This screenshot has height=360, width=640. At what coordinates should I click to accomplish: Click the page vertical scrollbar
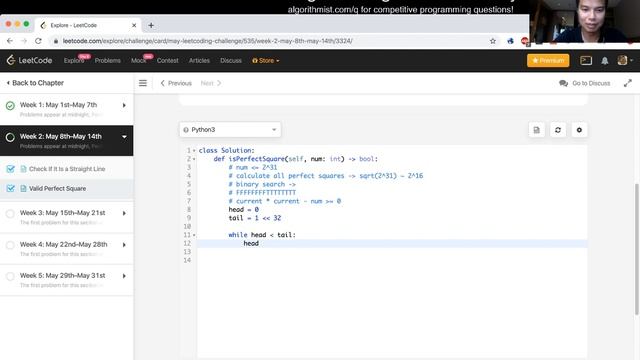pyautogui.click(x=636, y=249)
